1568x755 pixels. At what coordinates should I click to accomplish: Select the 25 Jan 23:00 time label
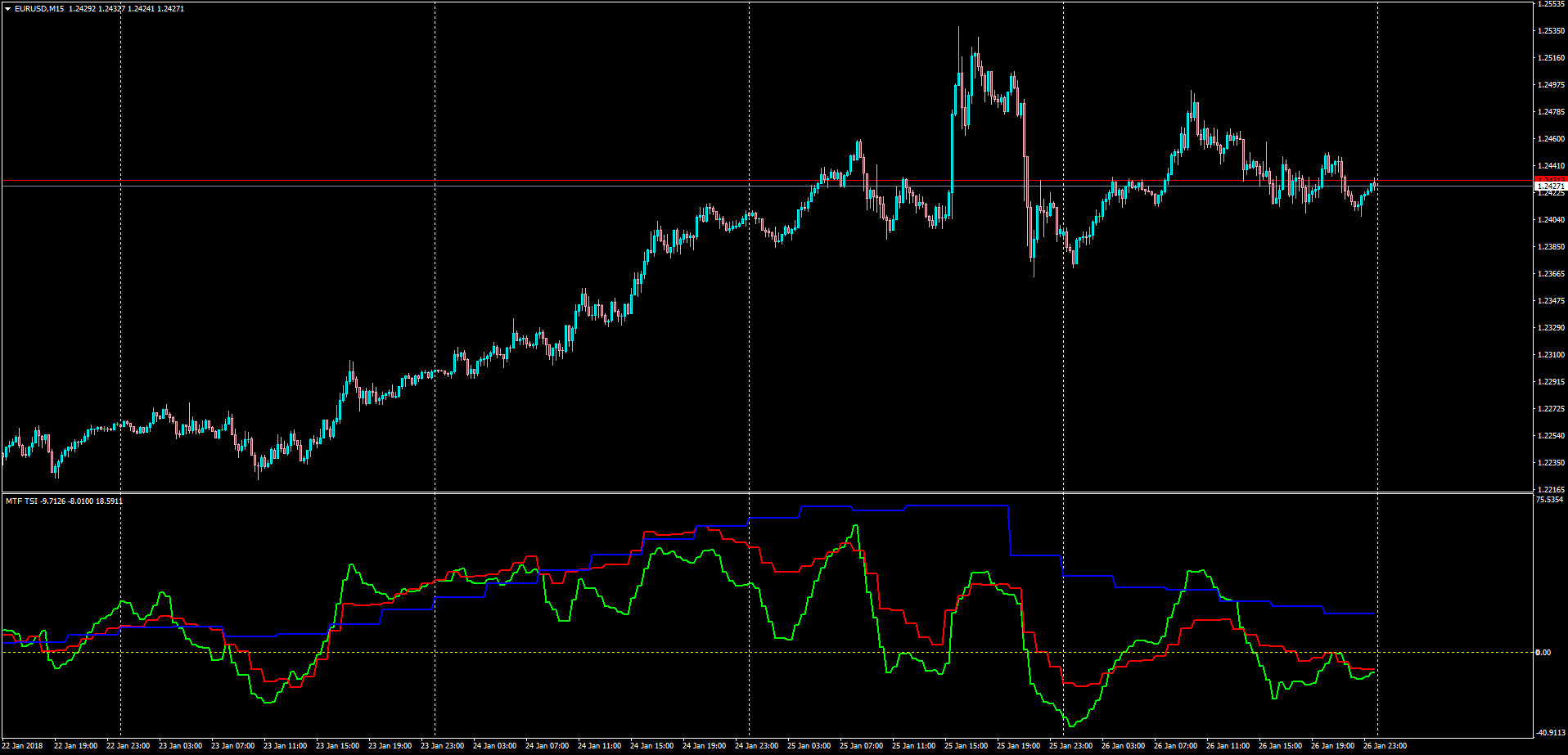(1071, 746)
